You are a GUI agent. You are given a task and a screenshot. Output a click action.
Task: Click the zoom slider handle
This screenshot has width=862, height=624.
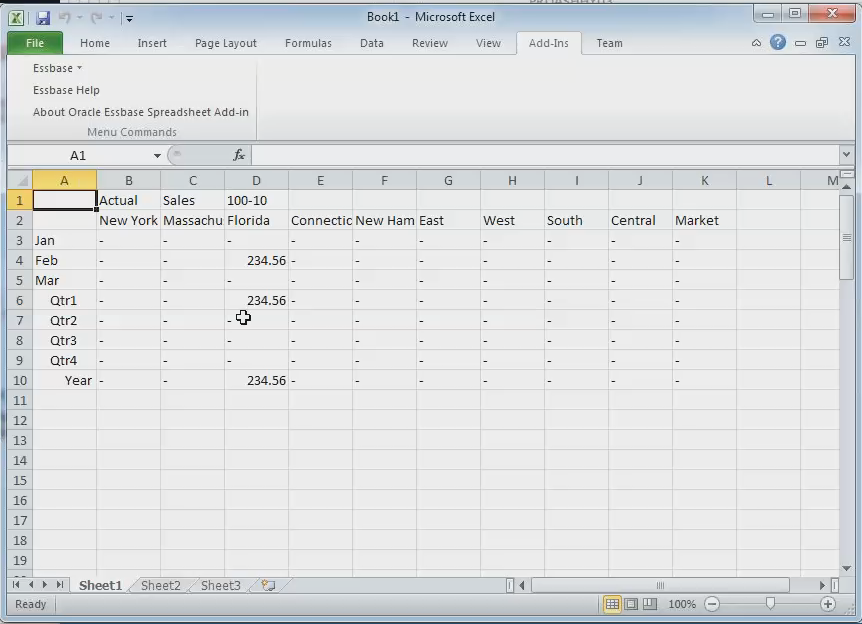[770, 604]
